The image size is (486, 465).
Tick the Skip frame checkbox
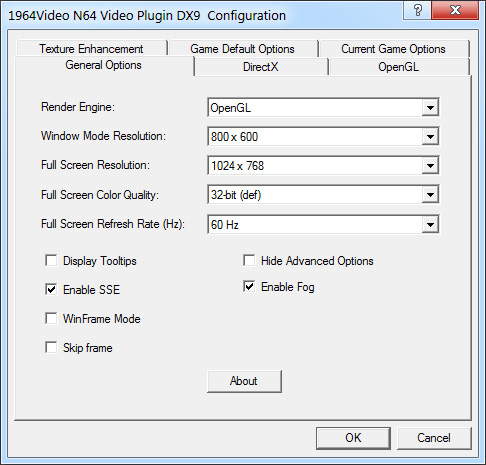click(x=51, y=347)
